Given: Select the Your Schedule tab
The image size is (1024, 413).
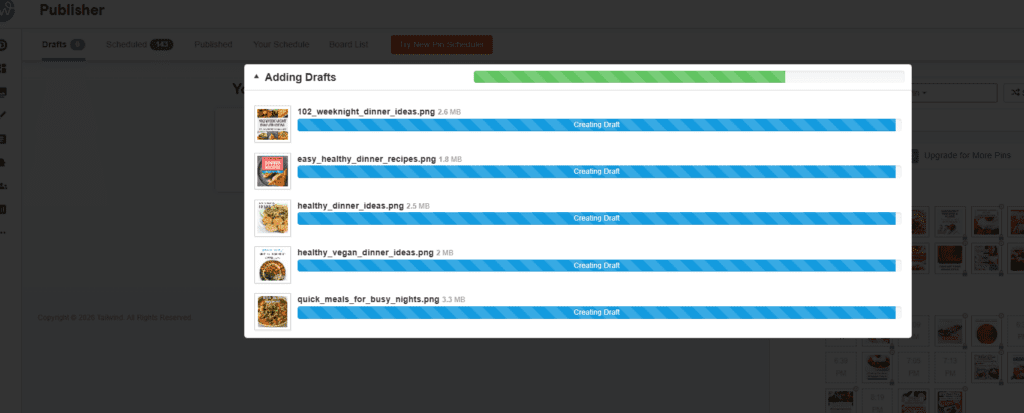Looking at the screenshot, I should (x=281, y=45).
